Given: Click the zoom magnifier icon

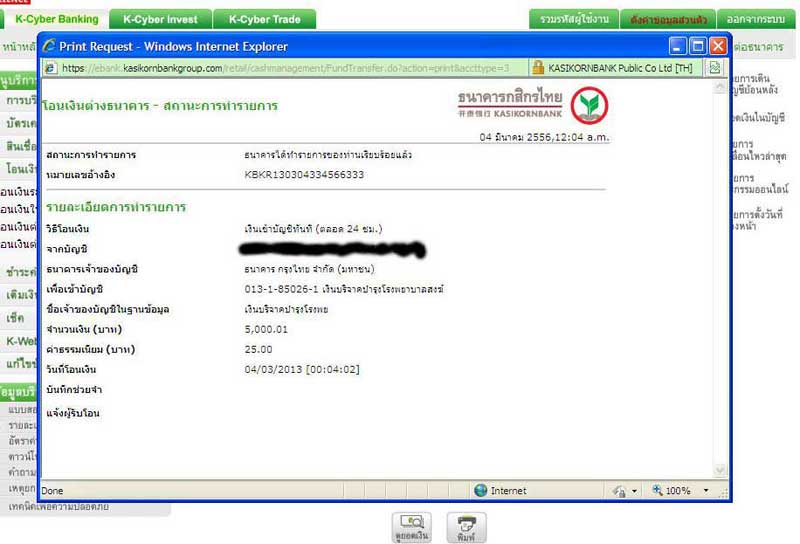Looking at the screenshot, I should (657, 490).
